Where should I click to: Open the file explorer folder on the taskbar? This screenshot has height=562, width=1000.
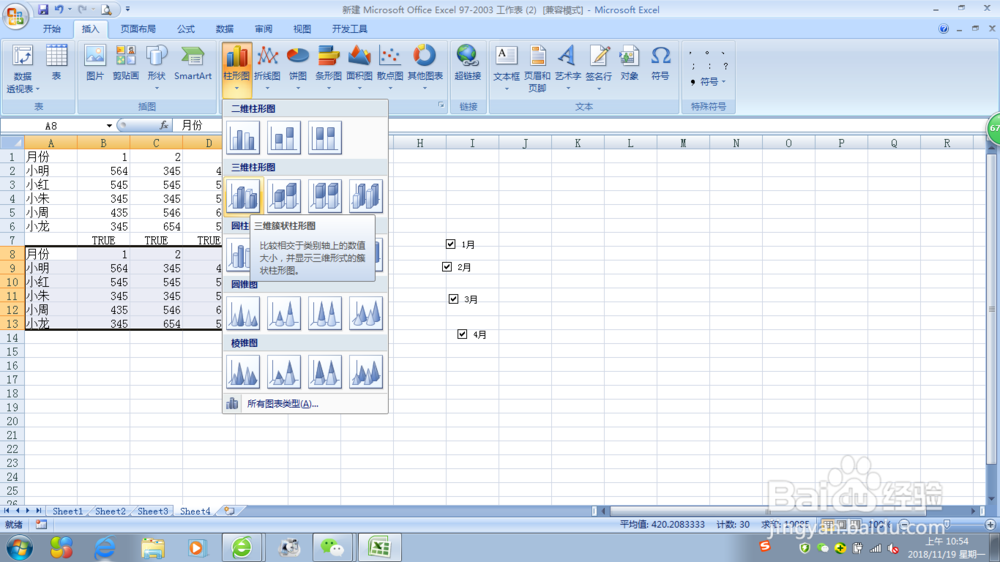point(153,547)
